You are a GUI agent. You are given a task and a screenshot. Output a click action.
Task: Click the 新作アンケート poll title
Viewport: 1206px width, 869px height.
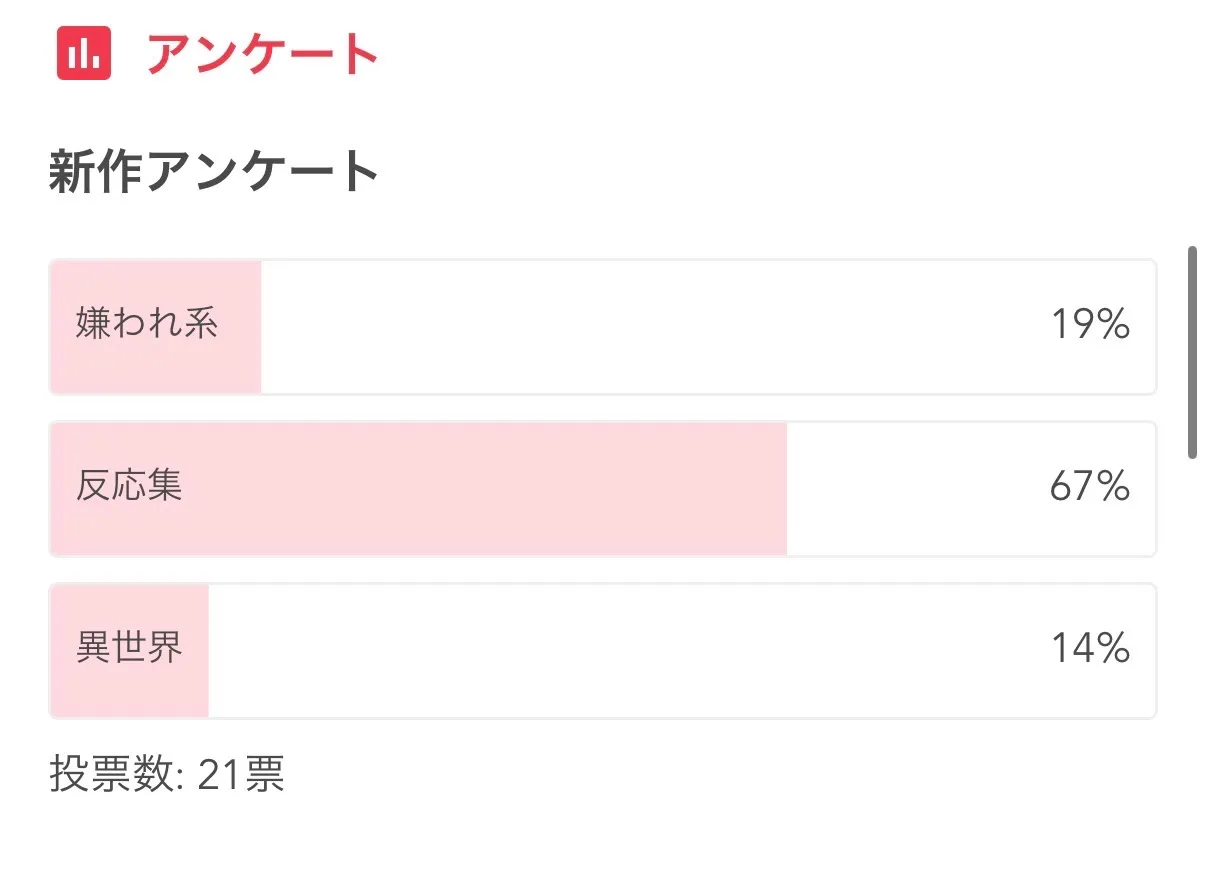click(214, 172)
